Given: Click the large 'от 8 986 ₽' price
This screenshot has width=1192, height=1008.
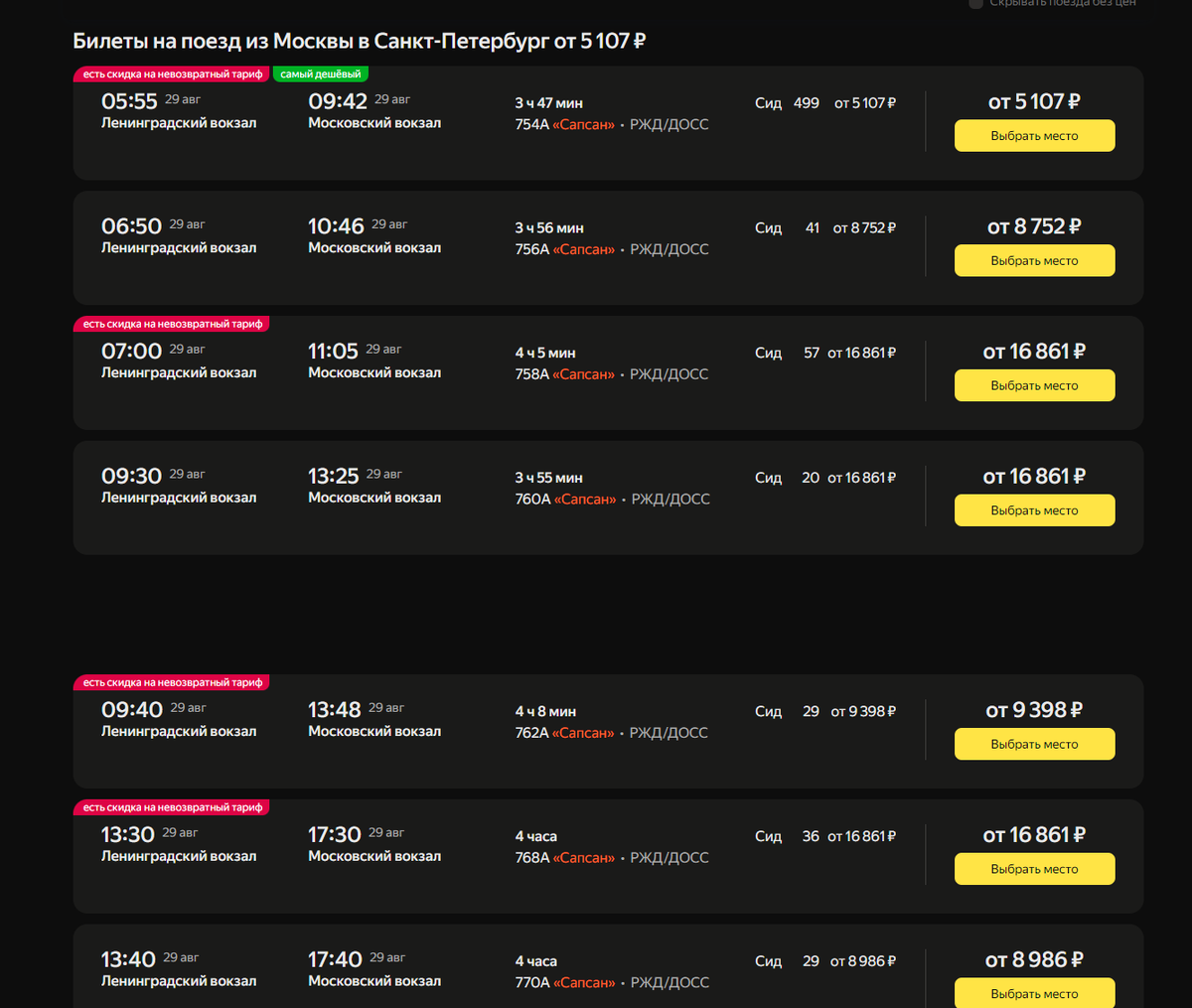Looking at the screenshot, I should point(1034,960).
